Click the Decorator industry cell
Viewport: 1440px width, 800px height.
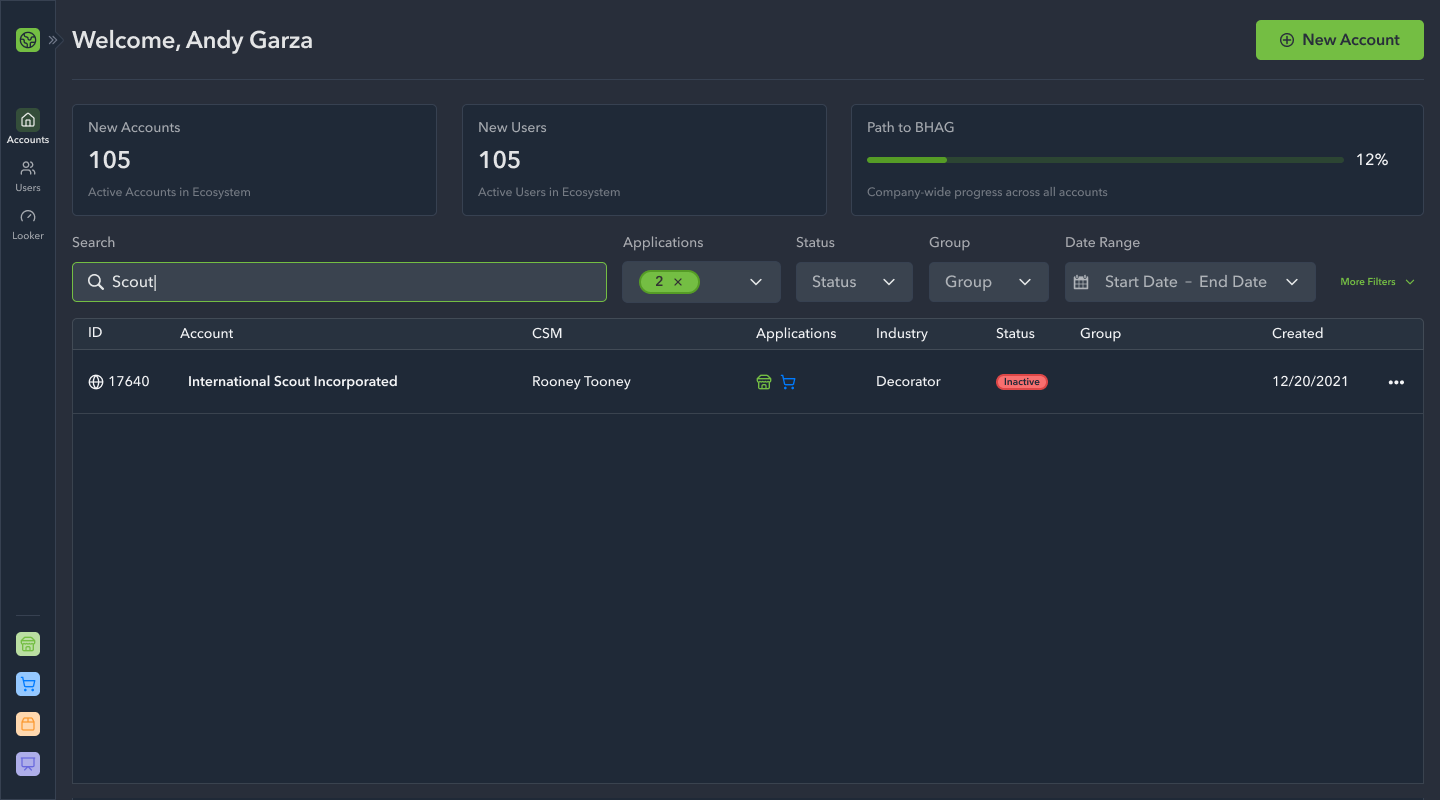(x=908, y=382)
